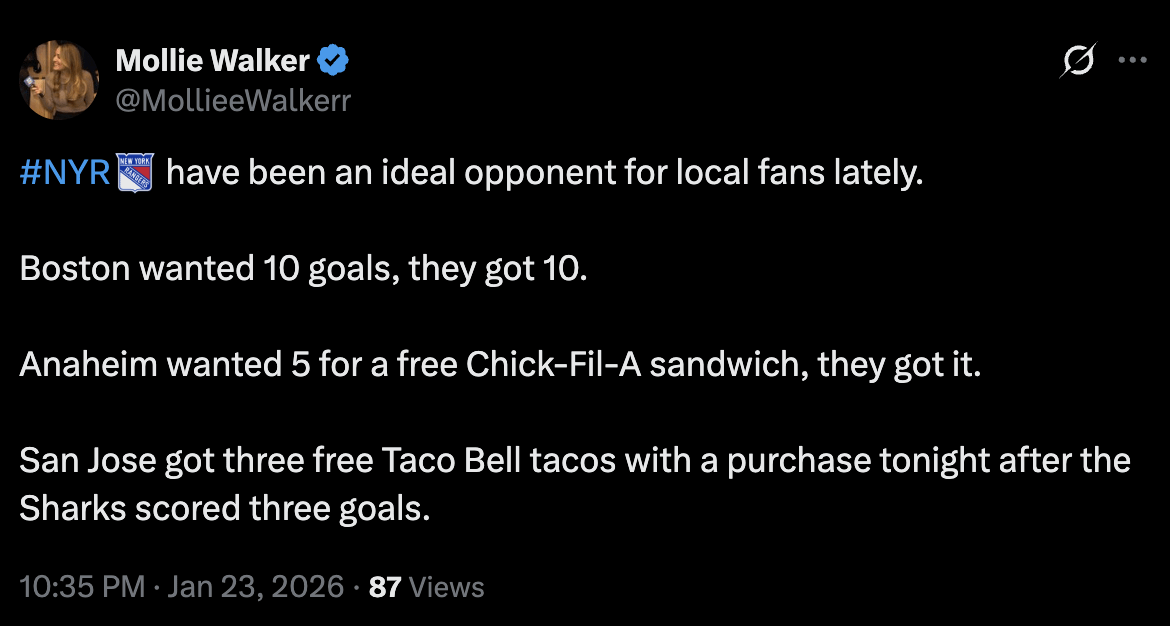The height and width of the screenshot is (626, 1170).
Task: Open the #NYR hashtag feed
Action: pos(63,171)
